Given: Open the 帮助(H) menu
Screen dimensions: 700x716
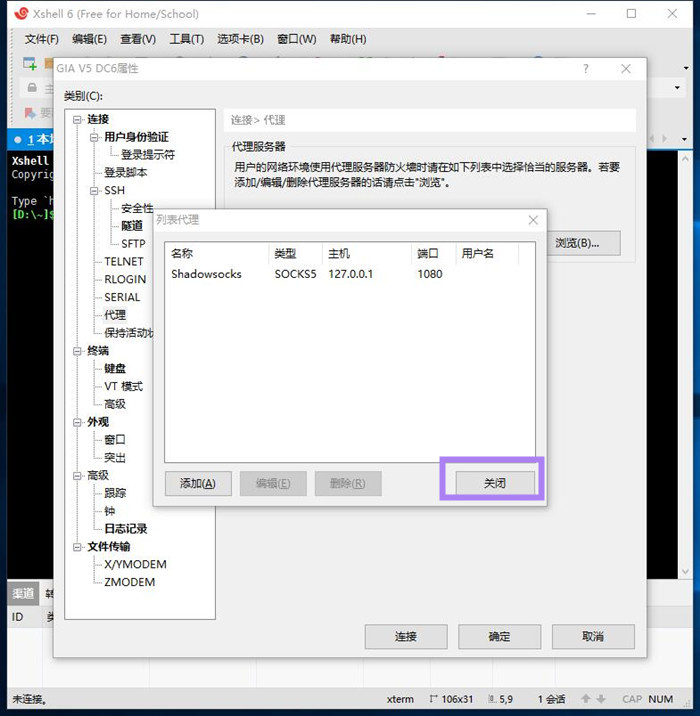Looking at the screenshot, I should click(x=348, y=39).
